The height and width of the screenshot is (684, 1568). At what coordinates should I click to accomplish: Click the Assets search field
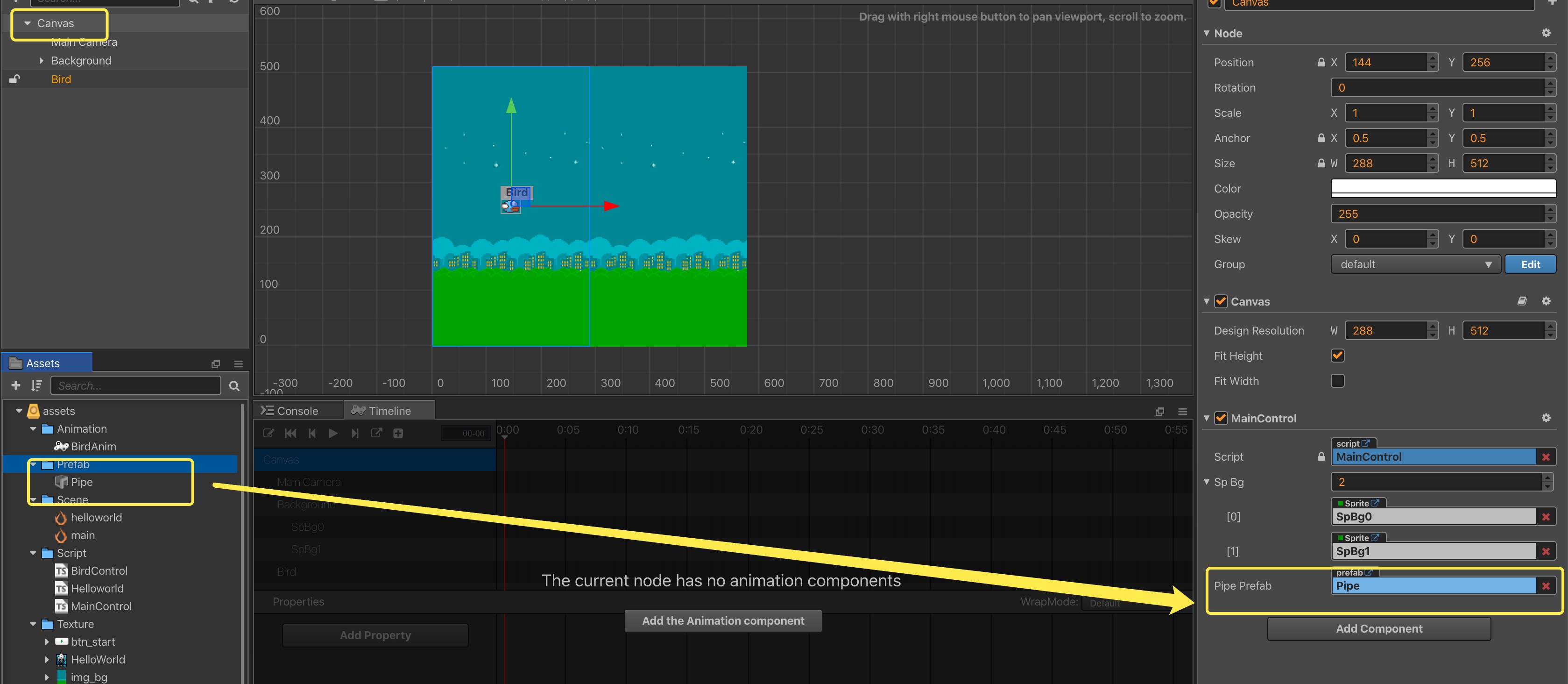point(136,385)
